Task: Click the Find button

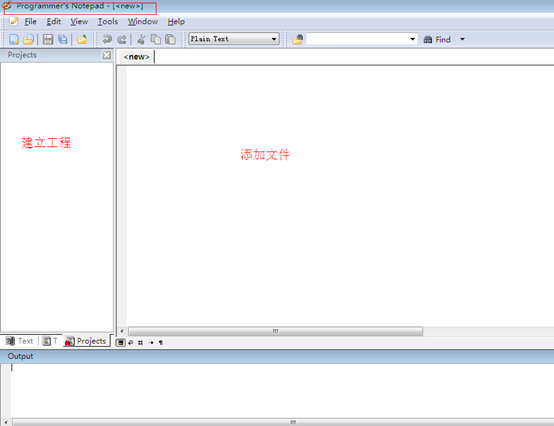Action: [x=437, y=39]
